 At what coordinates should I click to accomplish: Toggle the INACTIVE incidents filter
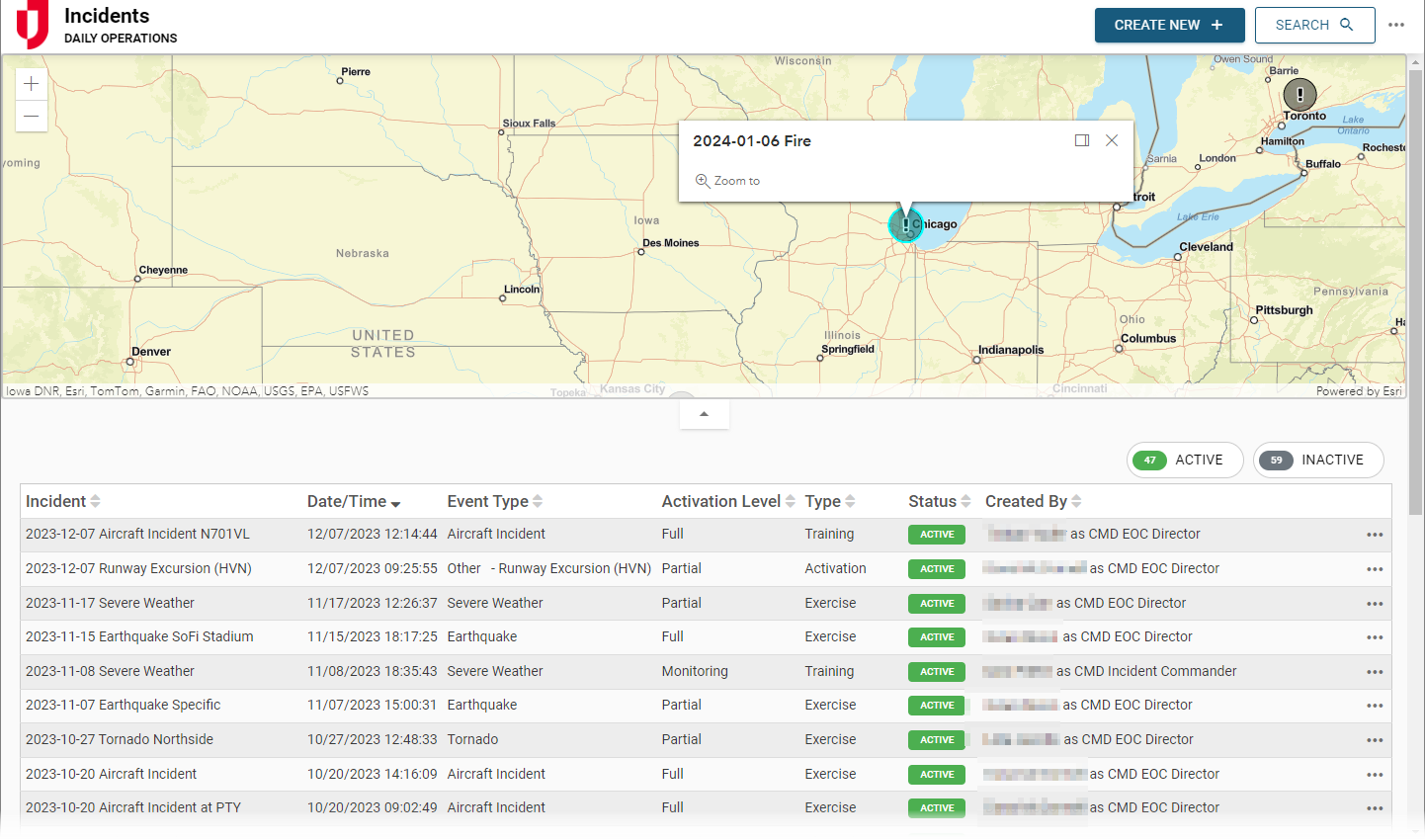pyautogui.click(x=1317, y=460)
